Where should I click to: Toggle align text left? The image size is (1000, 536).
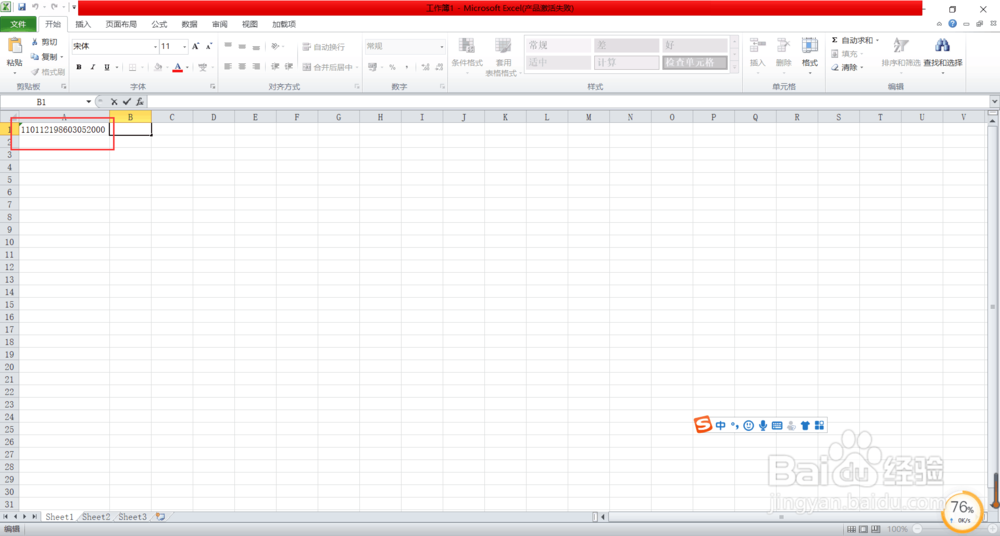click(228, 66)
